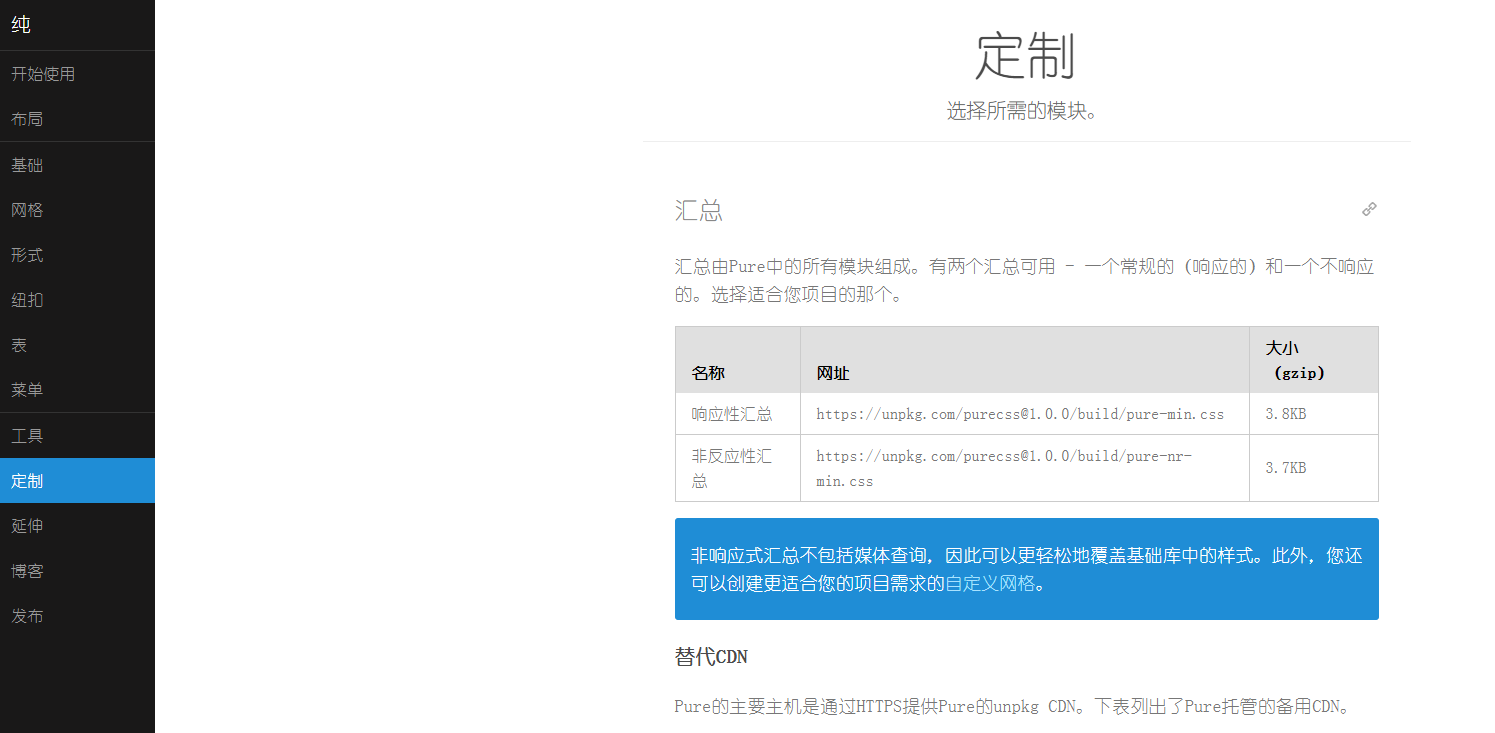Viewport: 1495px width, 733px height.
Task: Open the 基础 sidebar page
Action: point(77,165)
